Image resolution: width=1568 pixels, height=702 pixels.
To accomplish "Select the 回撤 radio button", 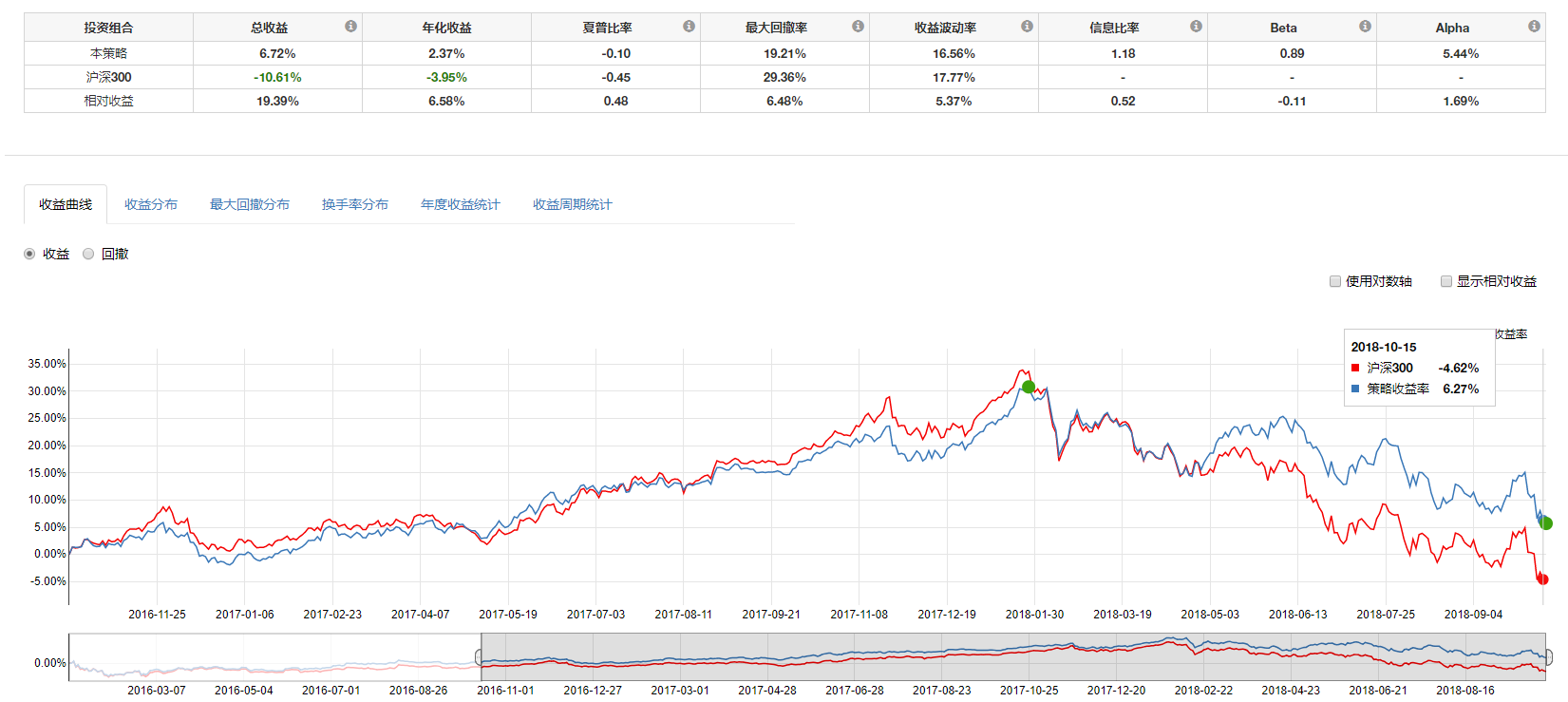I will click(x=88, y=254).
